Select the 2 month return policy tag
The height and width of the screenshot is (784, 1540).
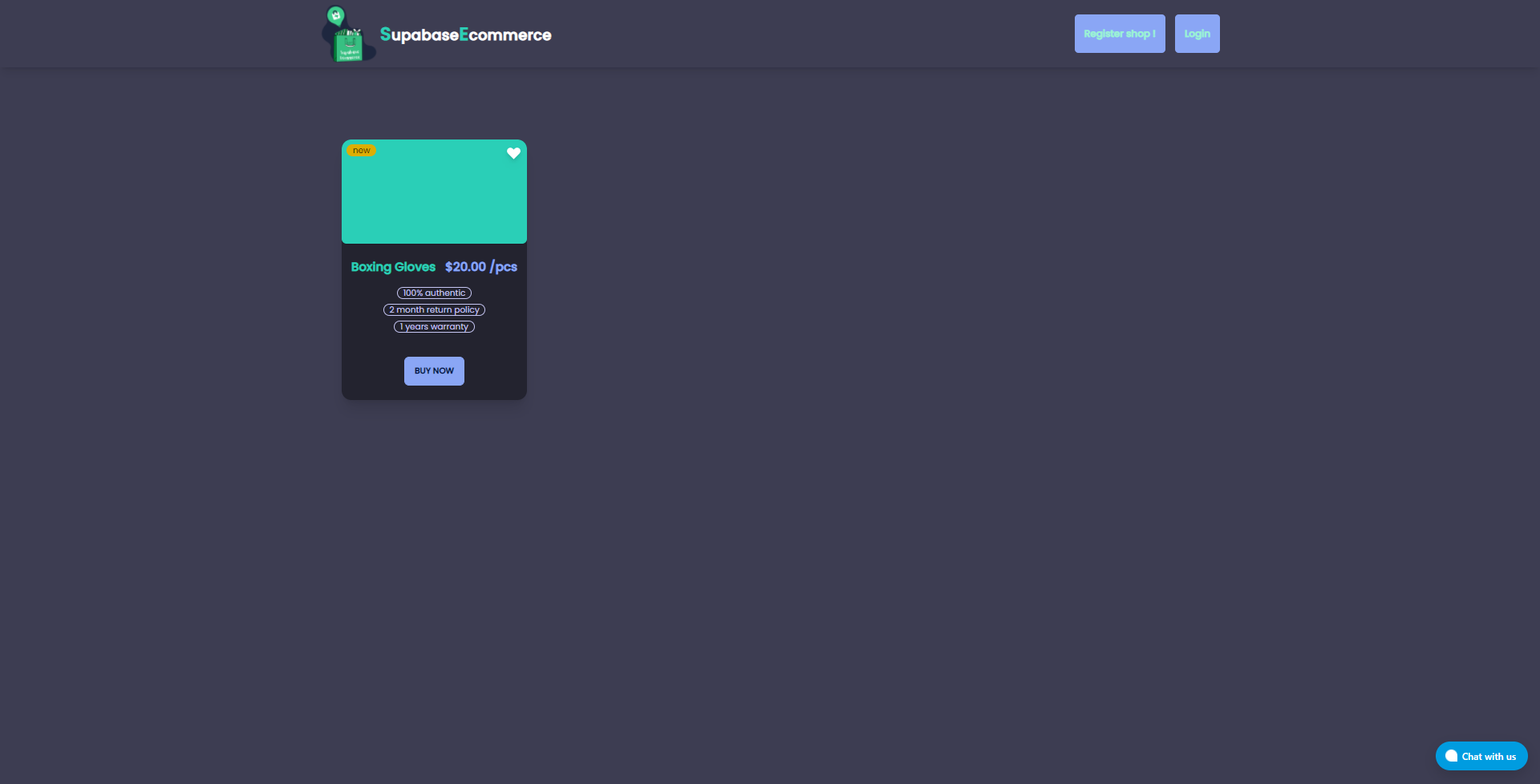click(434, 310)
